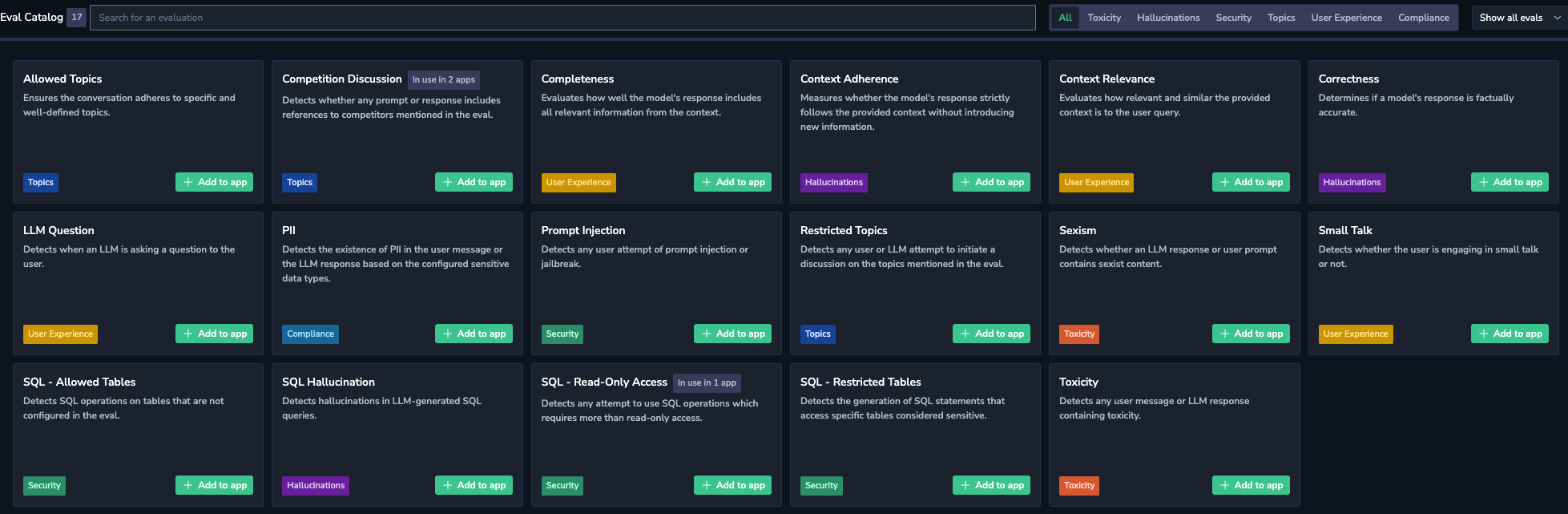This screenshot has height=514, width=1568.
Task: Click the Hallucinations tag on Correctness card
Action: [1352, 182]
